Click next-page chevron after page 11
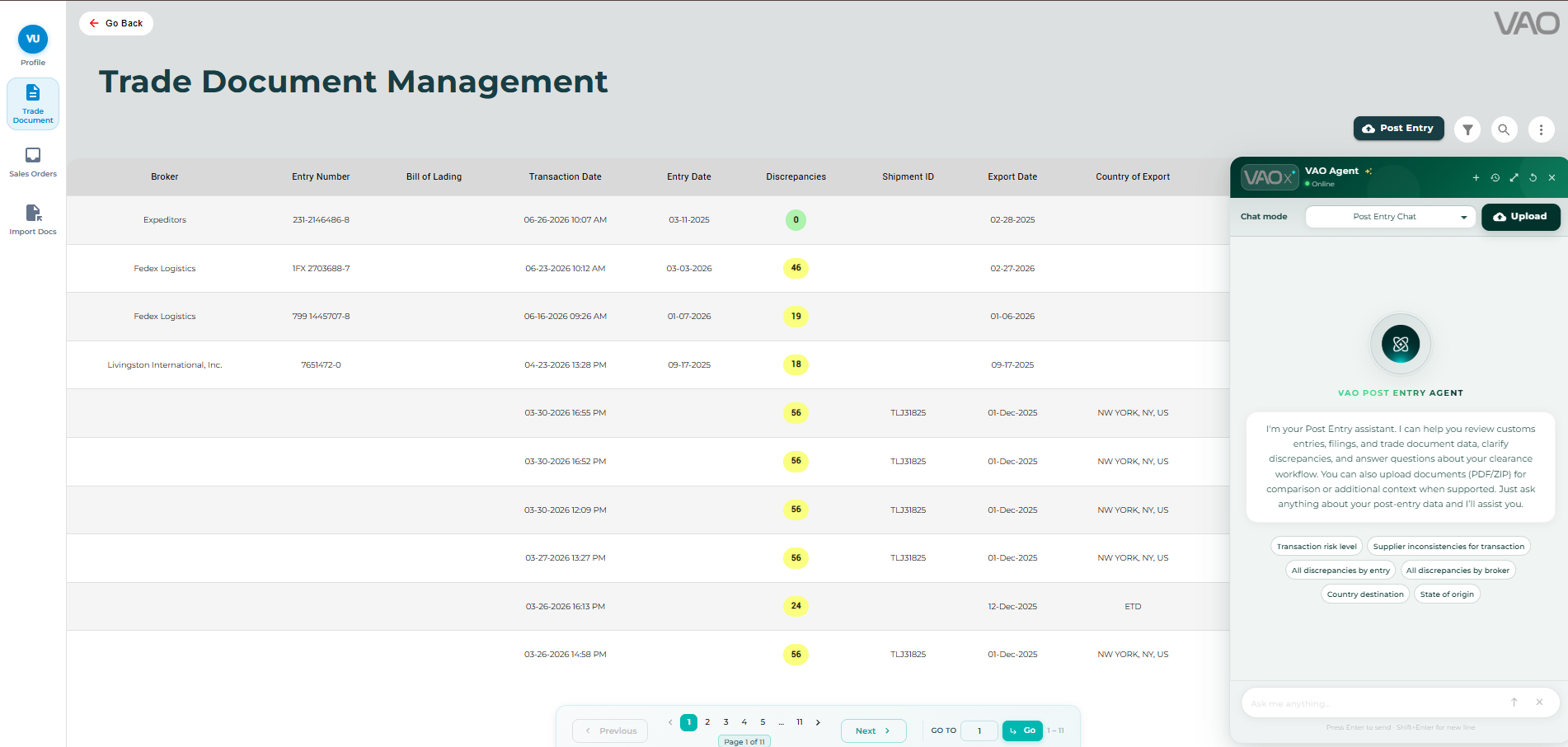This screenshot has width=1568, height=747. pyautogui.click(x=818, y=722)
